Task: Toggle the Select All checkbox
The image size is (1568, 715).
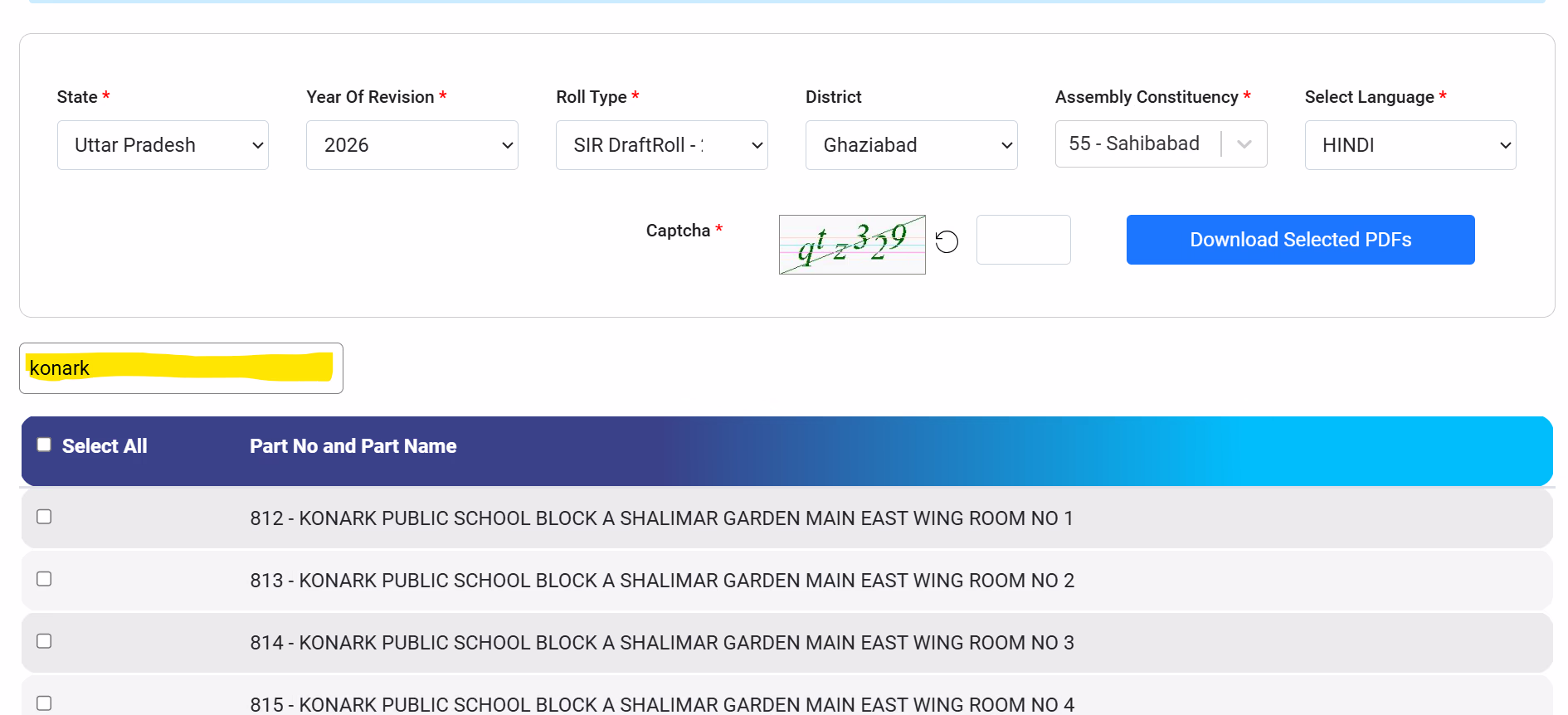Action: pyautogui.click(x=44, y=445)
